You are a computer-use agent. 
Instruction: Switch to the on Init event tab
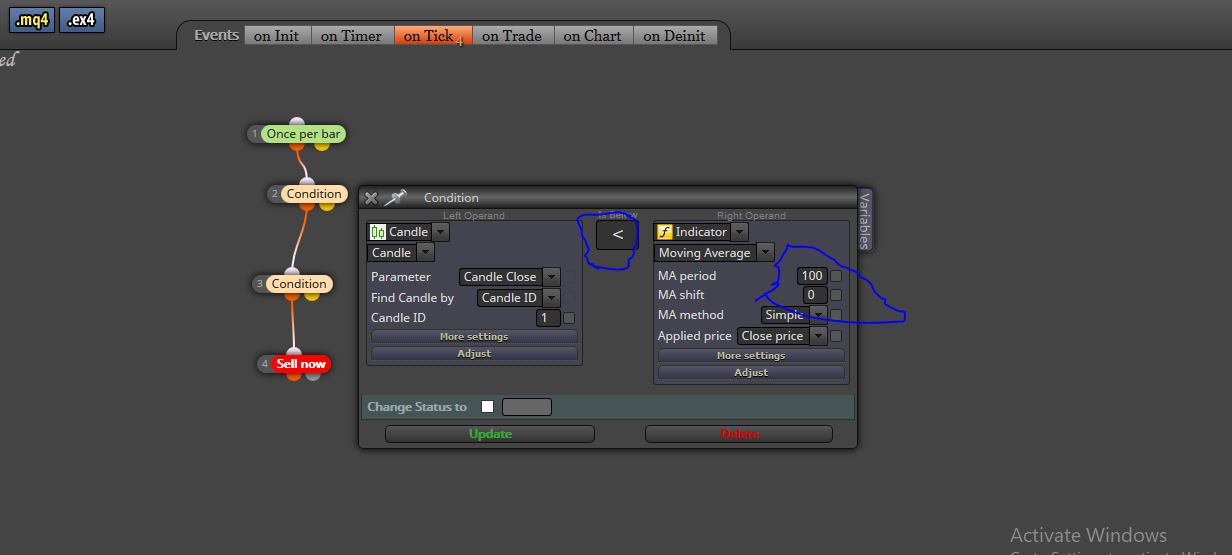(x=276, y=36)
